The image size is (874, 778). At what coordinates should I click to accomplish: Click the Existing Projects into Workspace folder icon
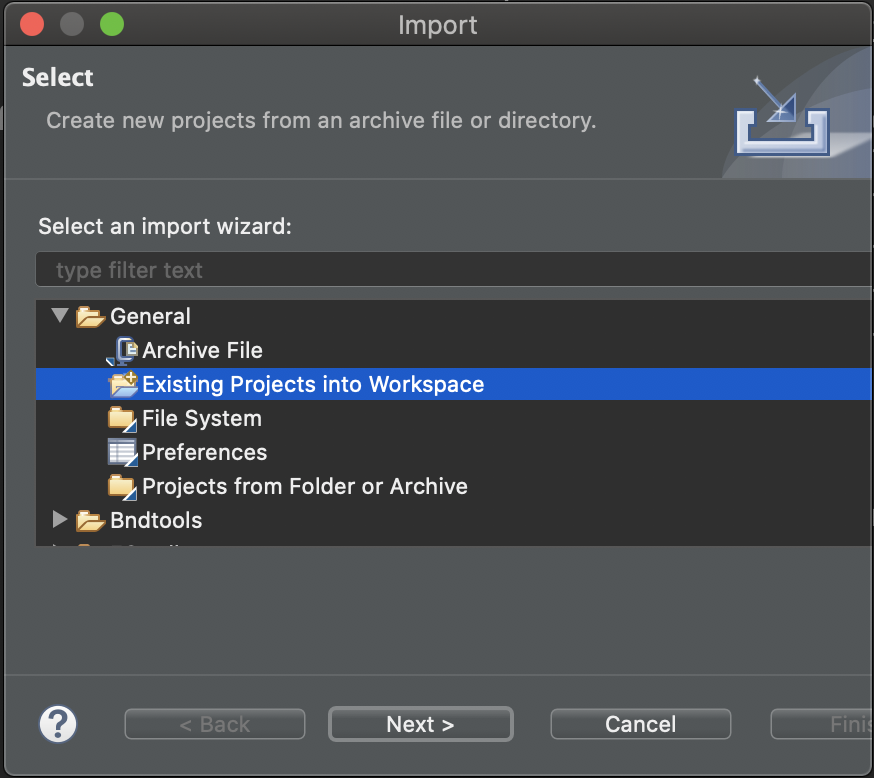point(122,384)
